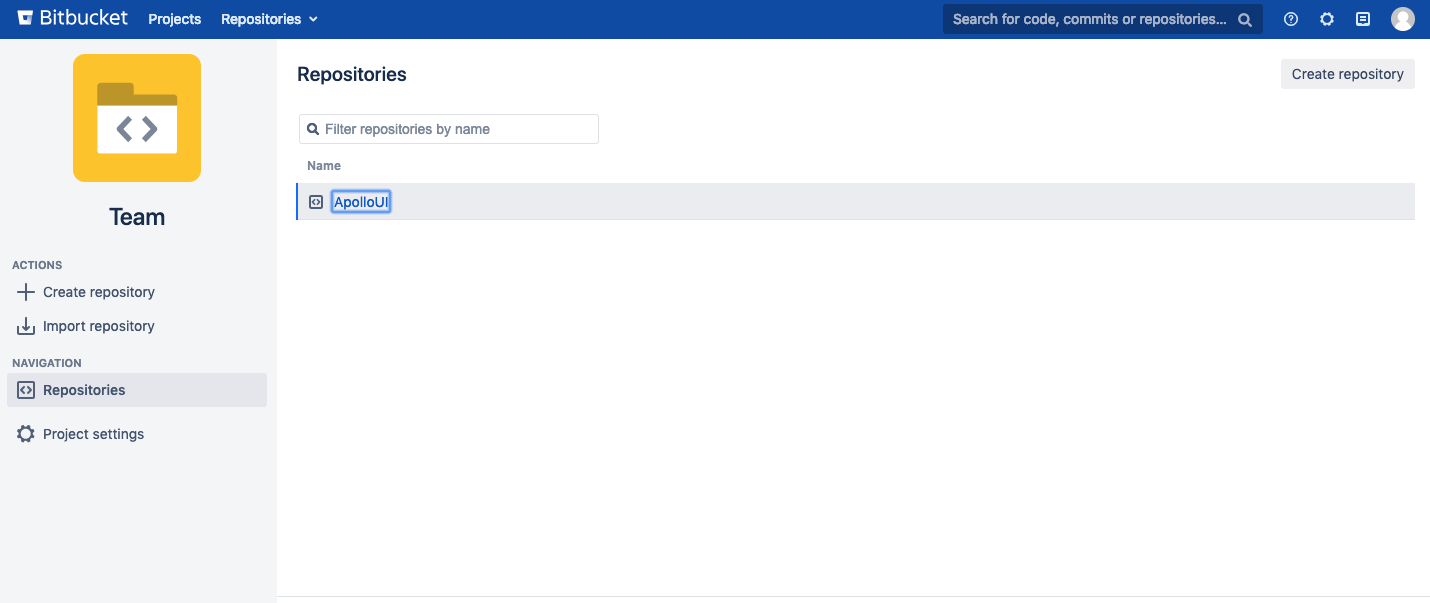Image resolution: width=1430 pixels, height=603 pixels.
Task: Open the ApolloUI repository link
Action: [x=361, y=202]
